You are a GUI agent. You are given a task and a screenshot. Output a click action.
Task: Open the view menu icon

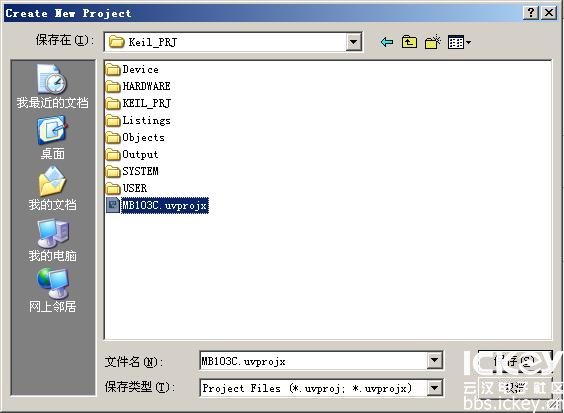[459, 42]
